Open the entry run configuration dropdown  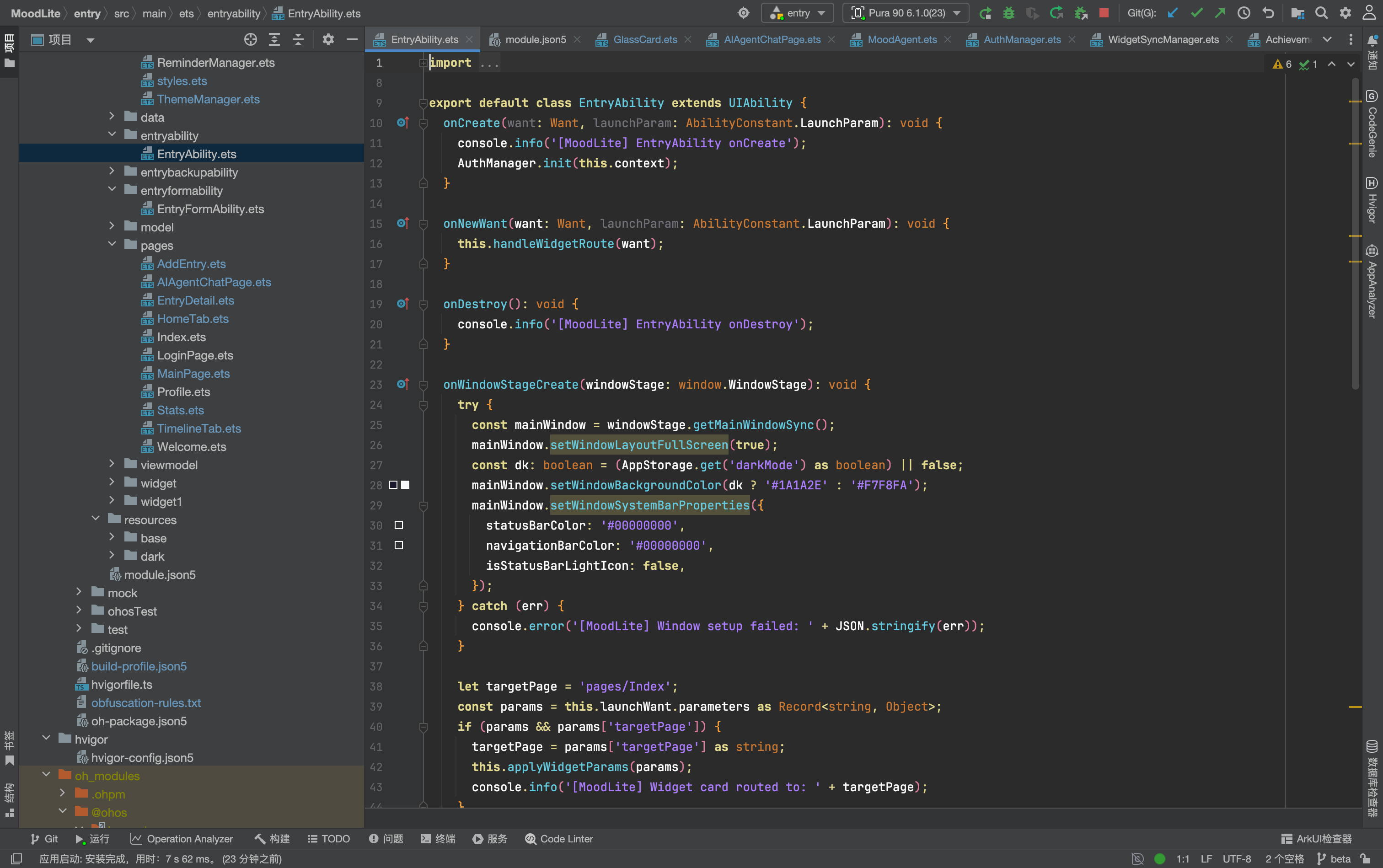[x=798, y=13]
